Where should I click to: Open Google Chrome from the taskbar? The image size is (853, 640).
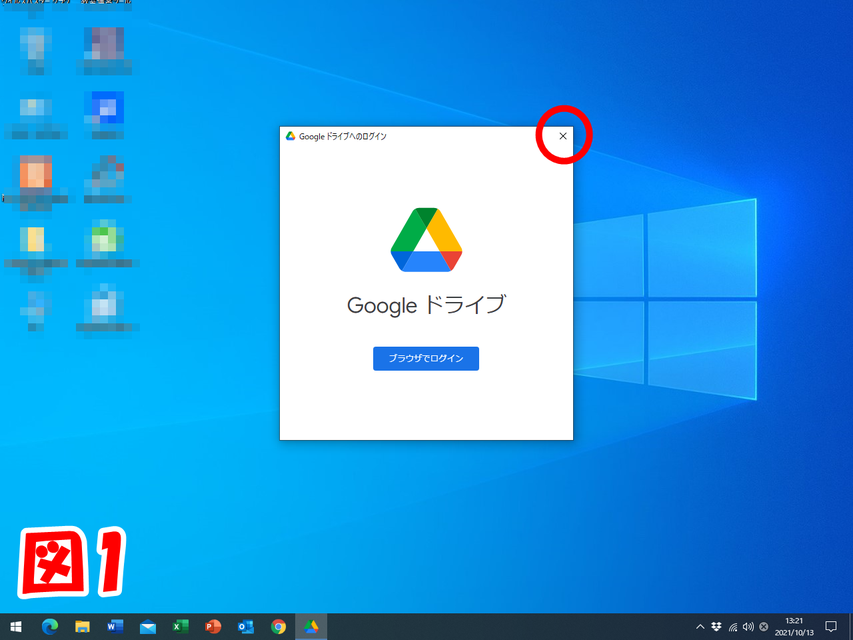tap(279, 627)
